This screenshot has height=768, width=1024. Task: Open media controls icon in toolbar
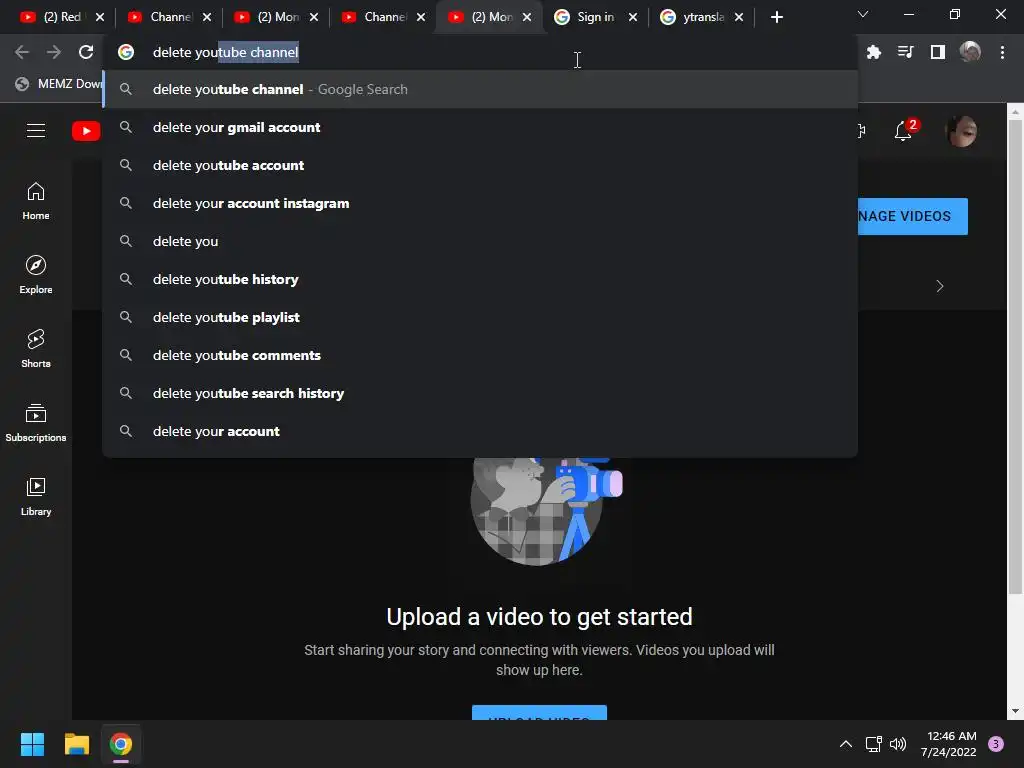click(x=906, y=52)
